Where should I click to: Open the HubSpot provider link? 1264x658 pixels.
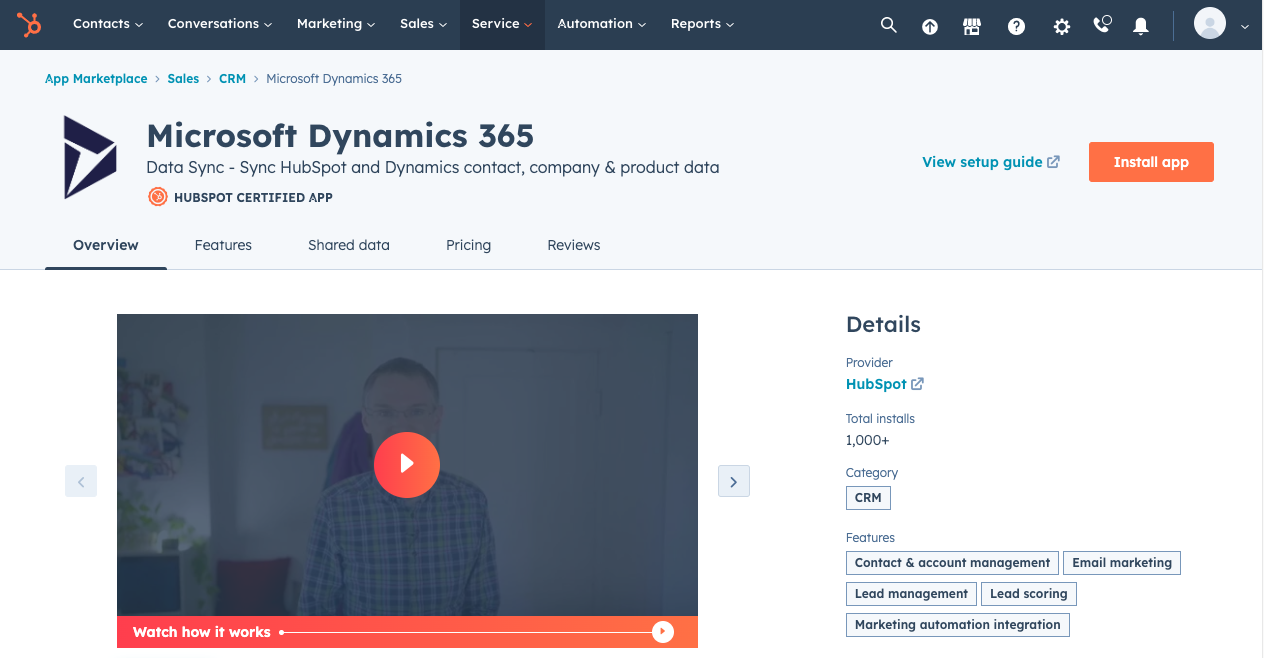[875, 384]
